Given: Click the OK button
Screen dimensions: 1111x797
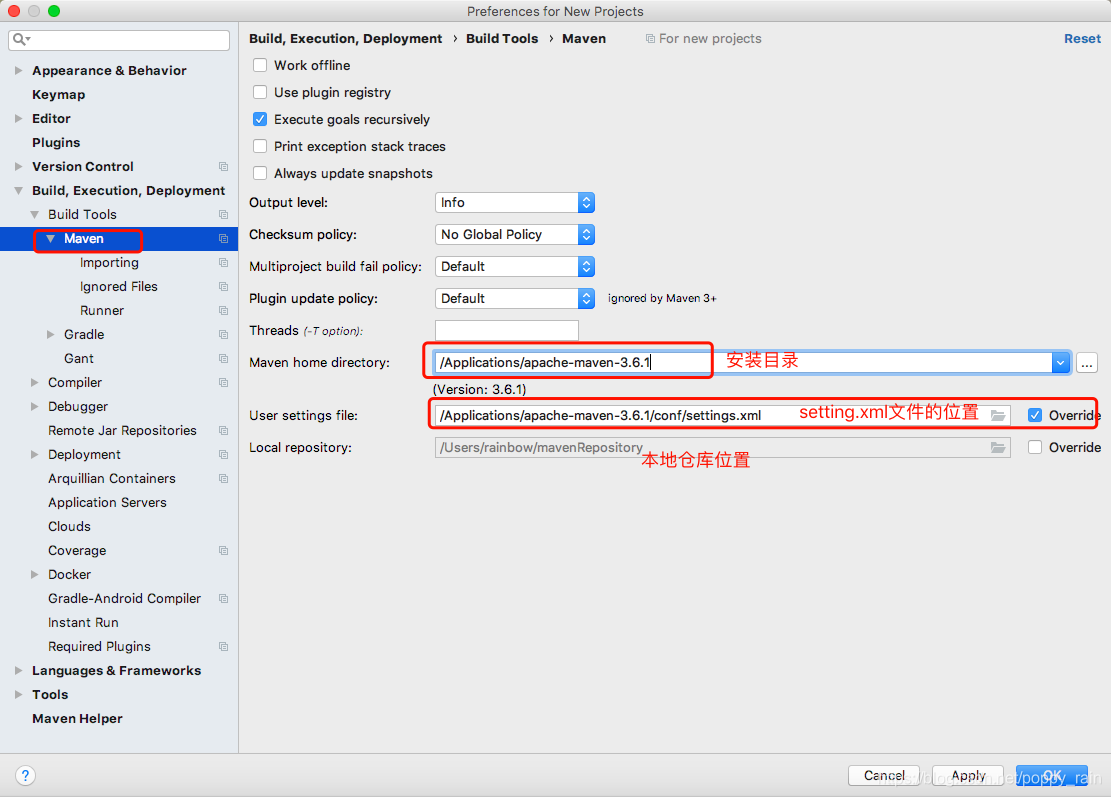Looking at the screenshot, I should 1051,776.
